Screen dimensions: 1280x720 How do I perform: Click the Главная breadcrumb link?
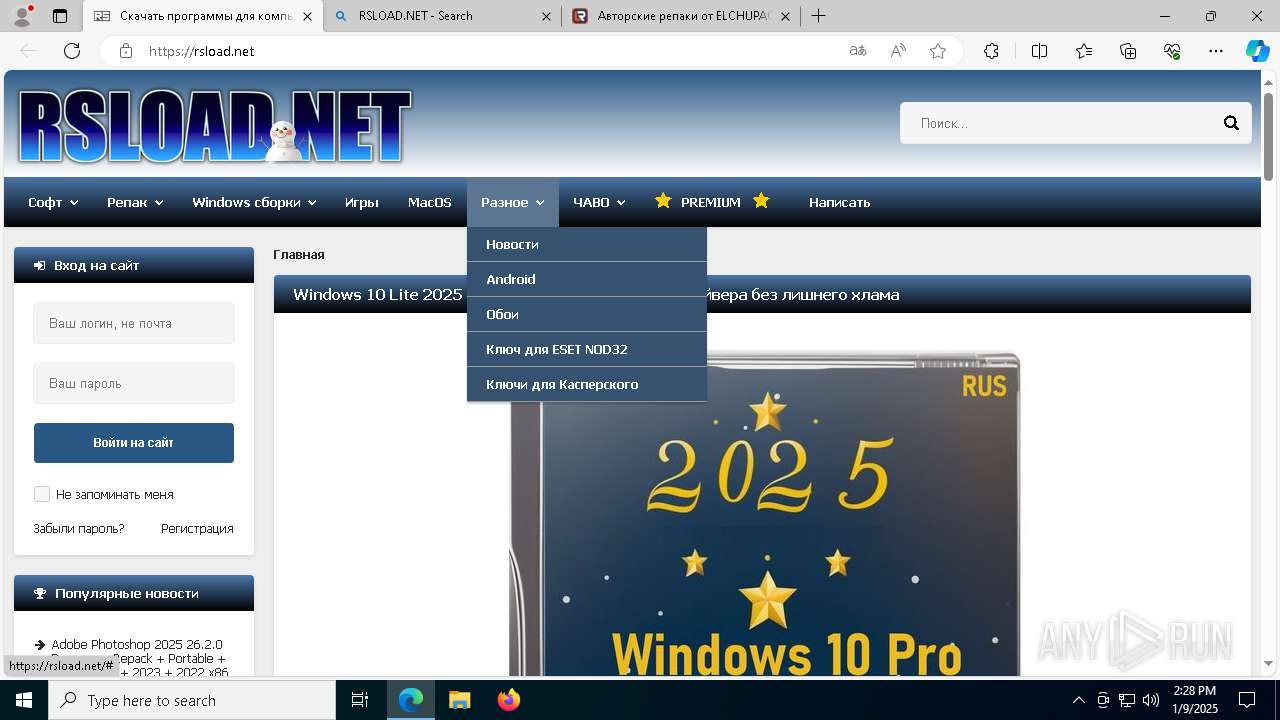[299, 254]
